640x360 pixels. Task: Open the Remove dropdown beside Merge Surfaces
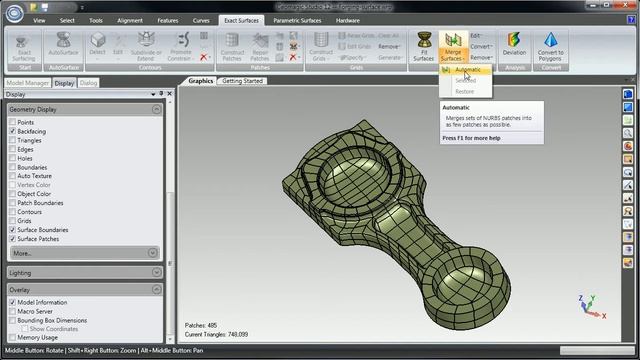tap(481, 58)
